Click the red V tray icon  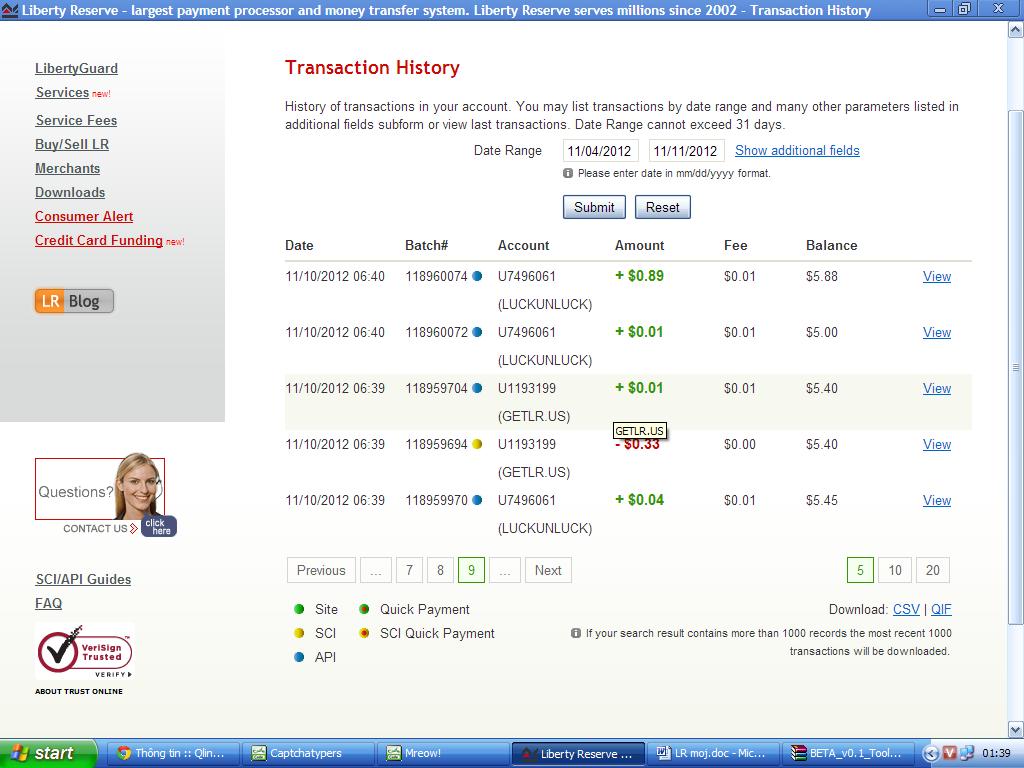[950, 753]
